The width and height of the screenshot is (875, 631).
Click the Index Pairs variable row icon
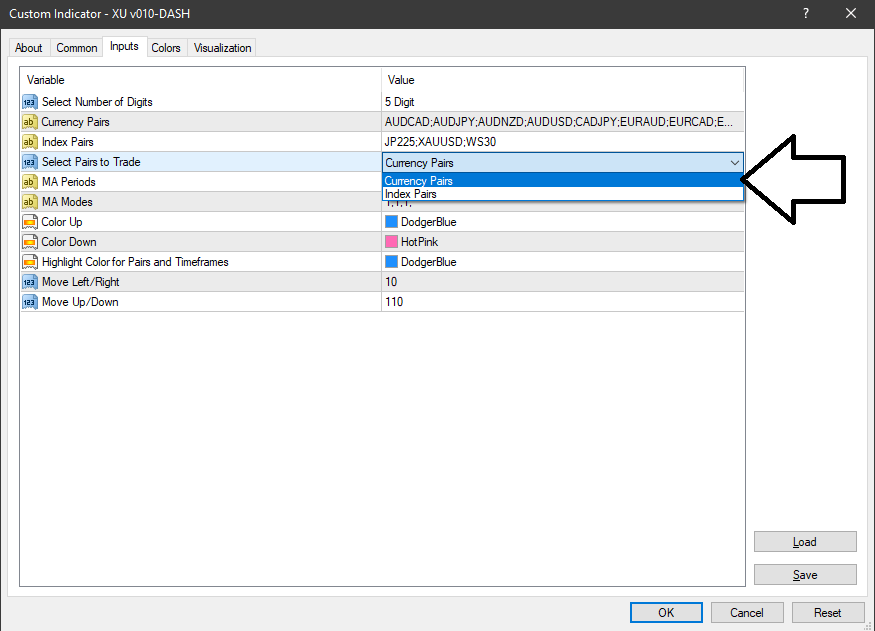29,142
